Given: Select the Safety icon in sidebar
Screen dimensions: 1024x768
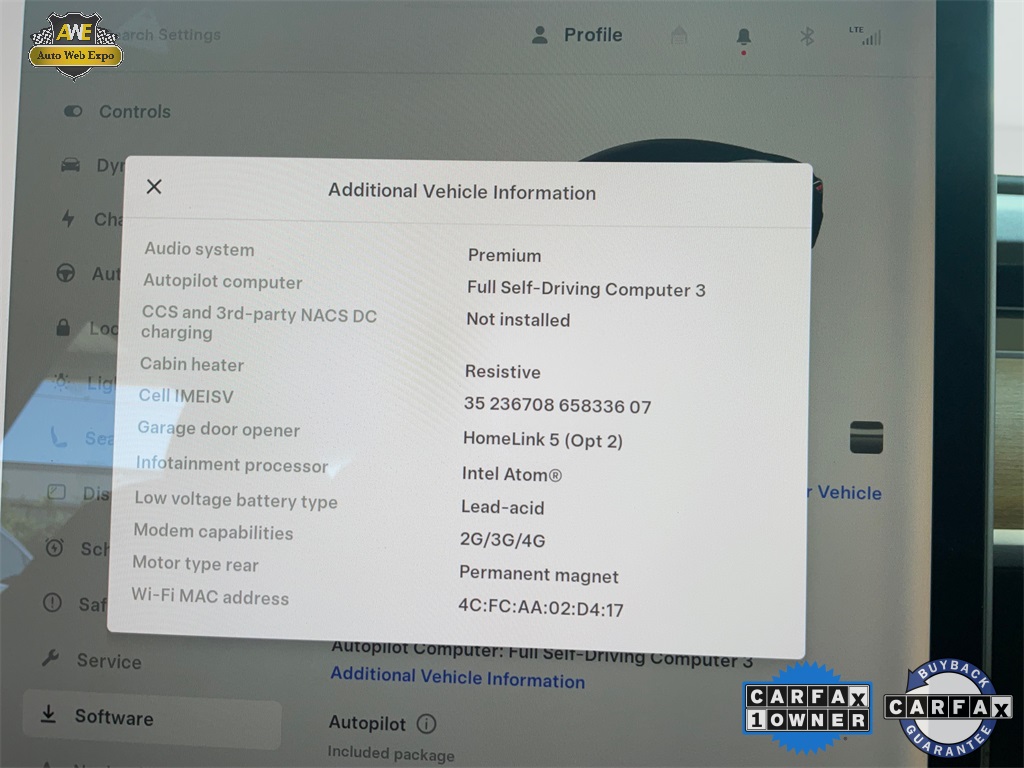Looking at the screenshot, I should click(52, 603).
